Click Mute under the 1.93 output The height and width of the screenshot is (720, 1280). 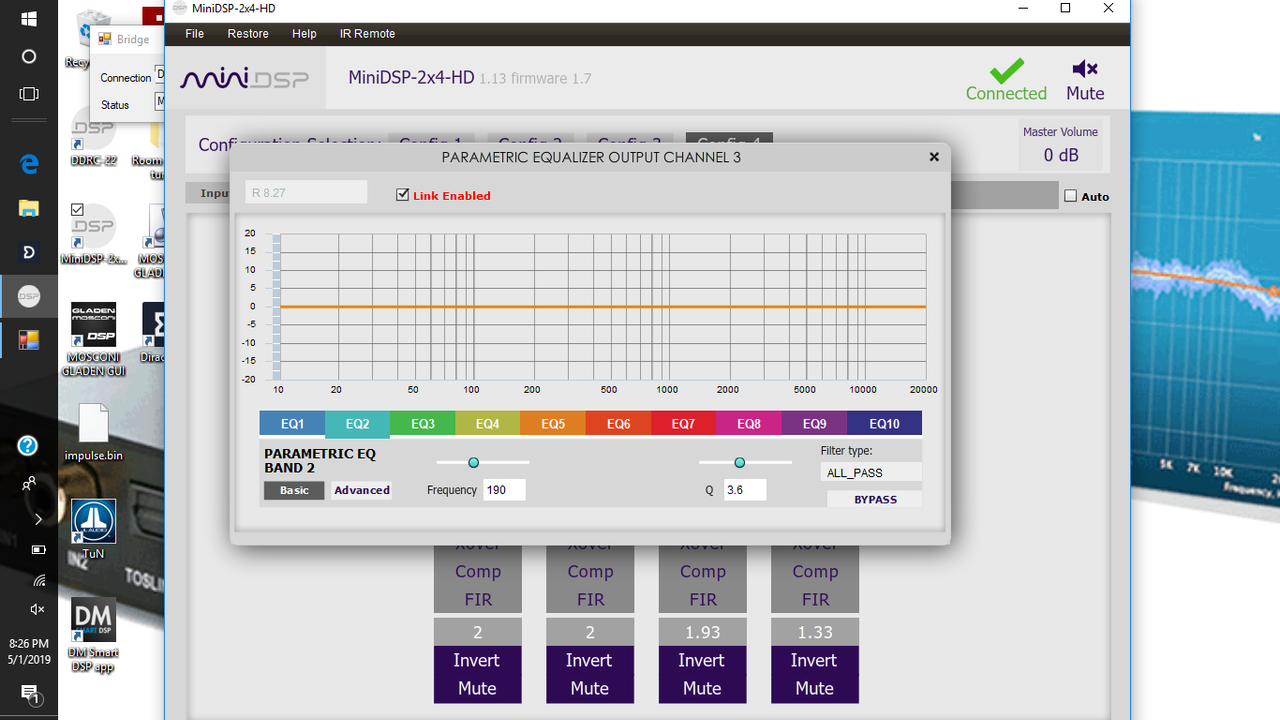click(702, 688)
